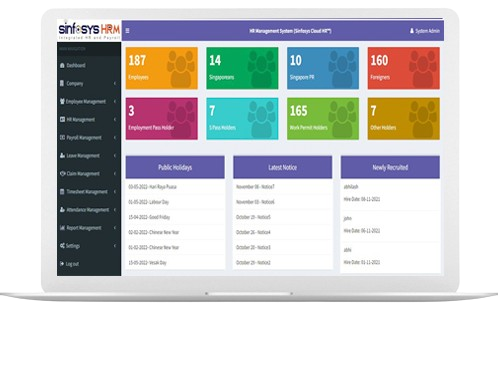Image resolution: width=498 pixels, height=365 pixels.
Task: Click the Sinfosys HRM logo
Action: (89, 30)
